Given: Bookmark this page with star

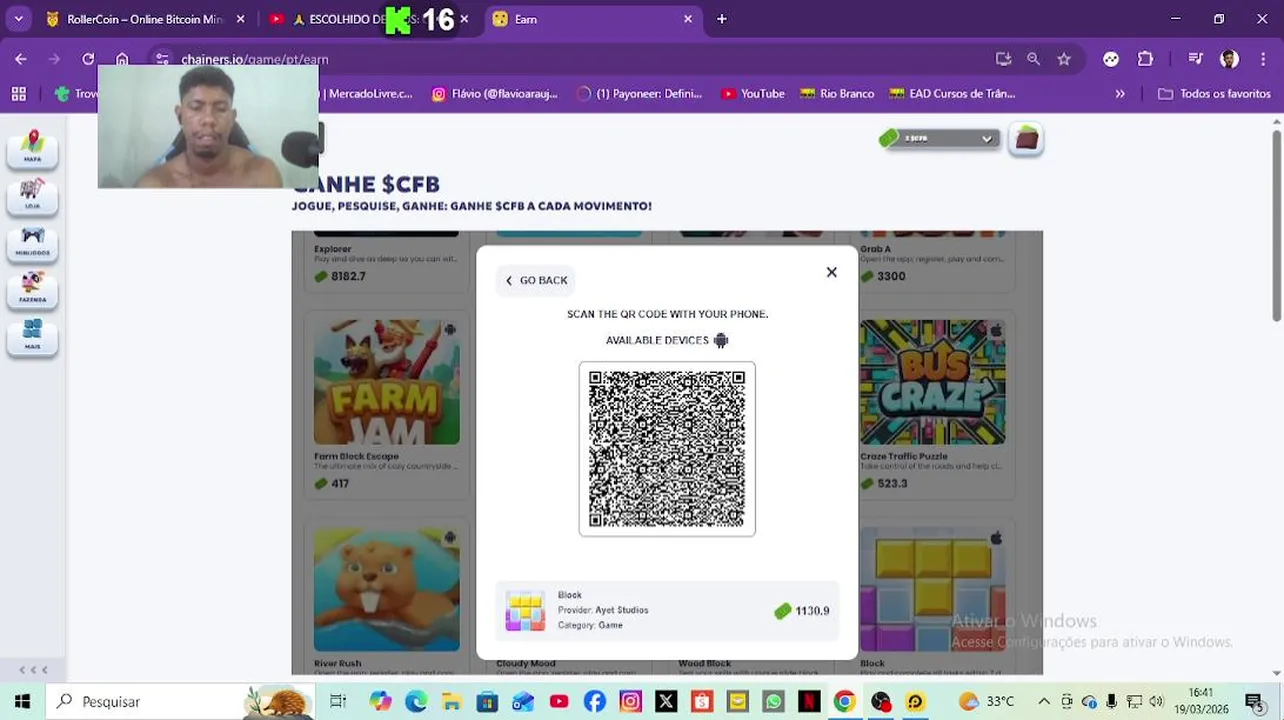Looking at the screenshot, I should click(1064, 59).
